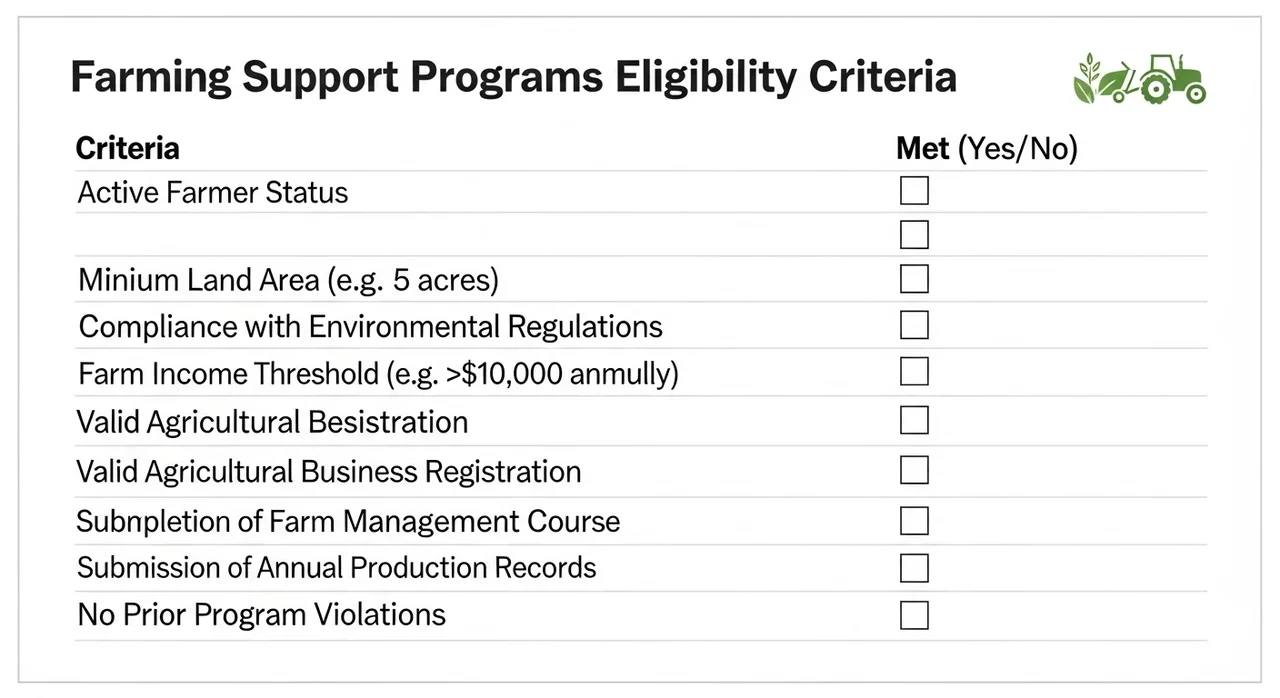Select the Active Farmer Status label
The width and height of the screenshot is (1280, 698).
point(213,192)
